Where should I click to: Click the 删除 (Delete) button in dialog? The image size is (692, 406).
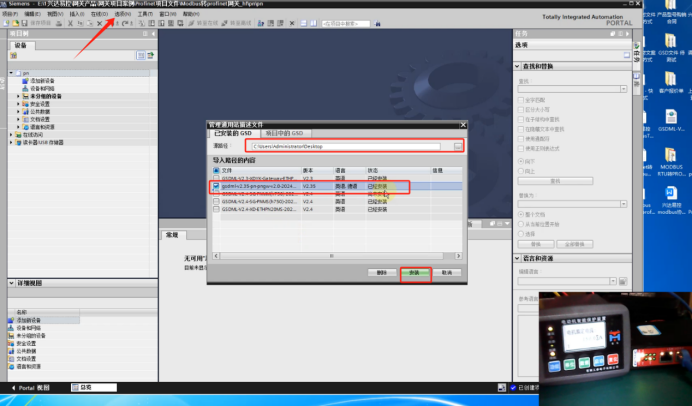point(382,273)
